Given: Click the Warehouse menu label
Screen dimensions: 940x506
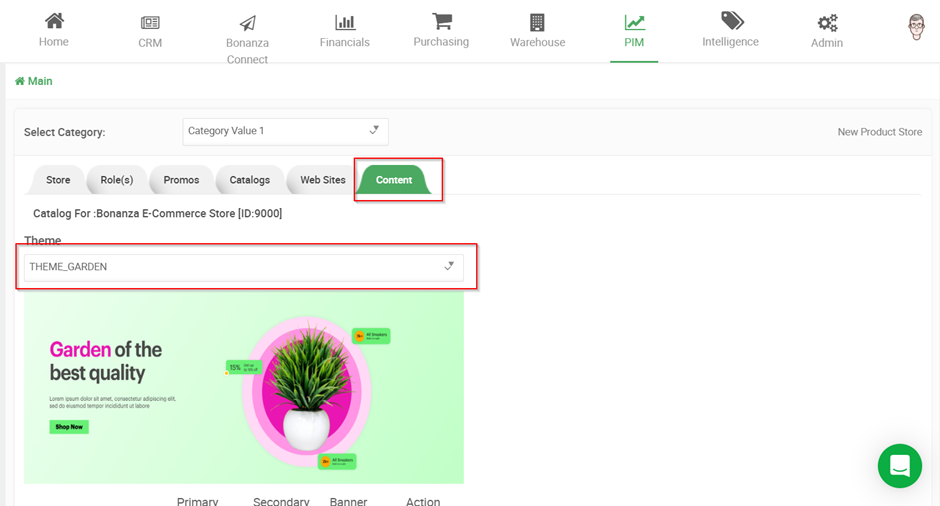Looking at the screenshot, I should click(538, 43).
